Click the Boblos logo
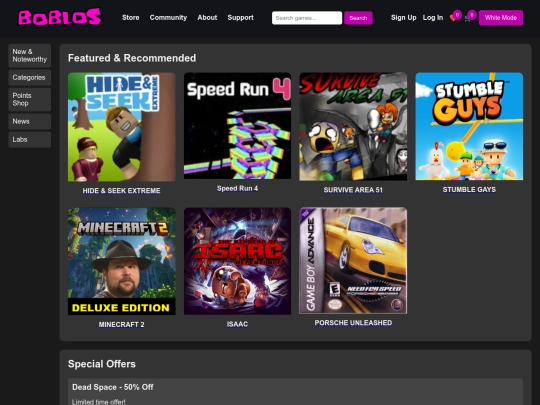This screenshot has width=540, height=405. pyautogui.click(x=60, y=17)
